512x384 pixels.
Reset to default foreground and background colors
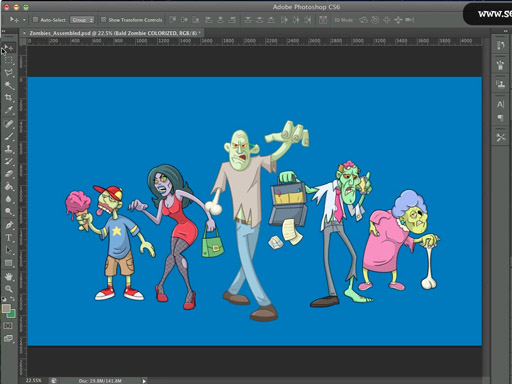coord(4,299)
